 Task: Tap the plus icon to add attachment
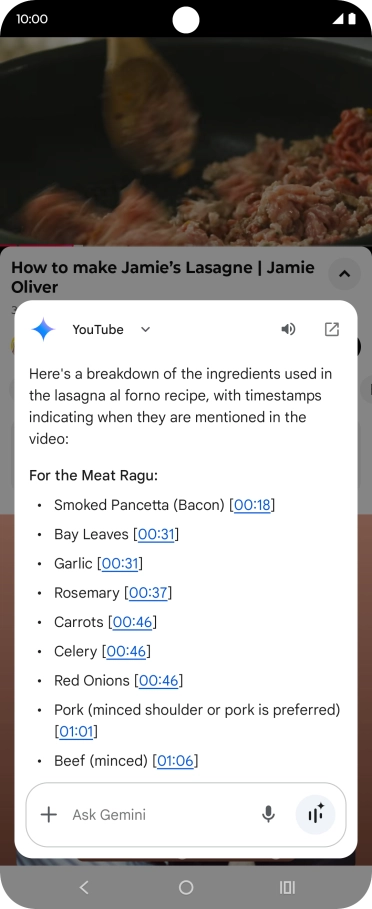tap(49, 815)
